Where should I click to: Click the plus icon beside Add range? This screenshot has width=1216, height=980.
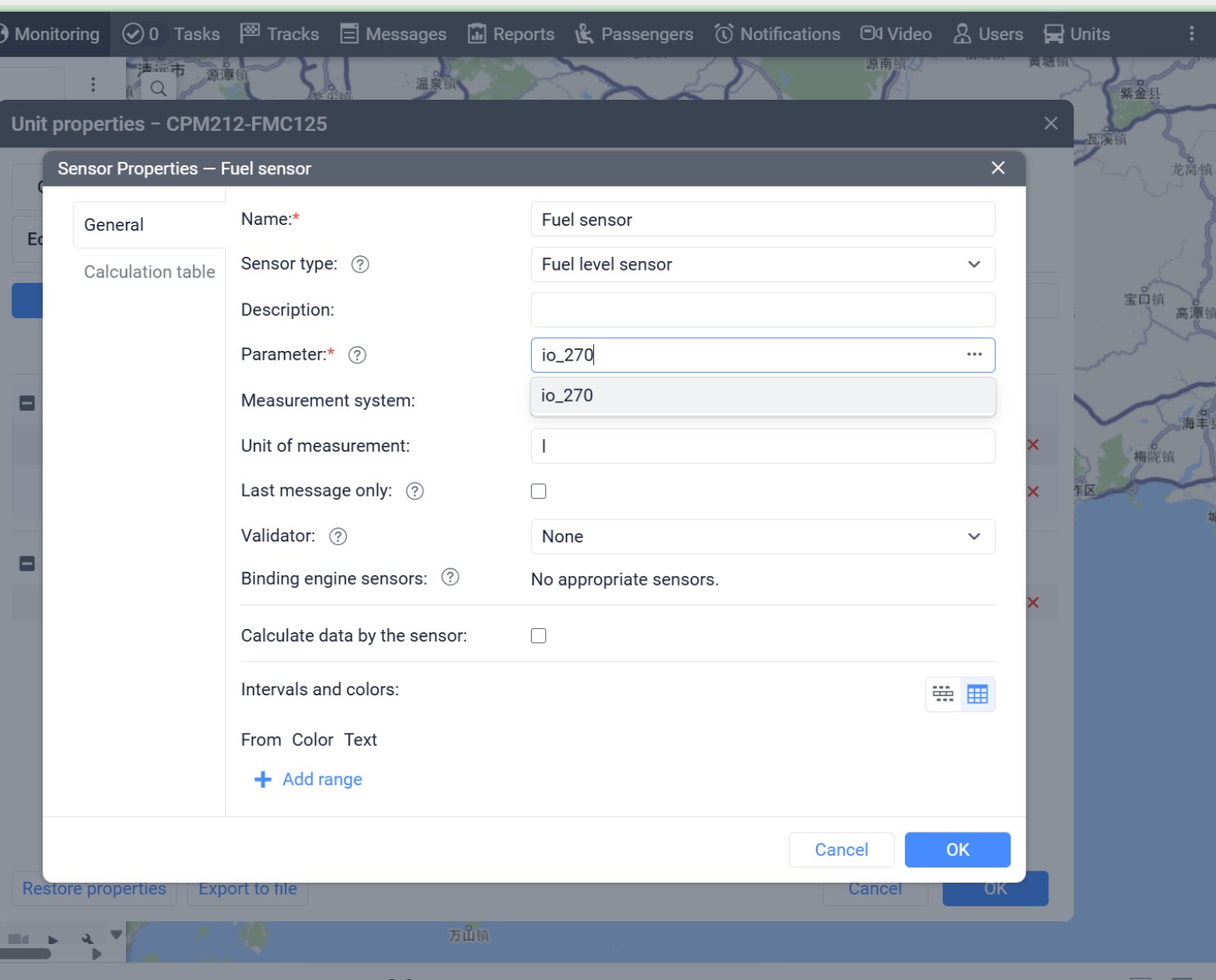pos(263,780)
